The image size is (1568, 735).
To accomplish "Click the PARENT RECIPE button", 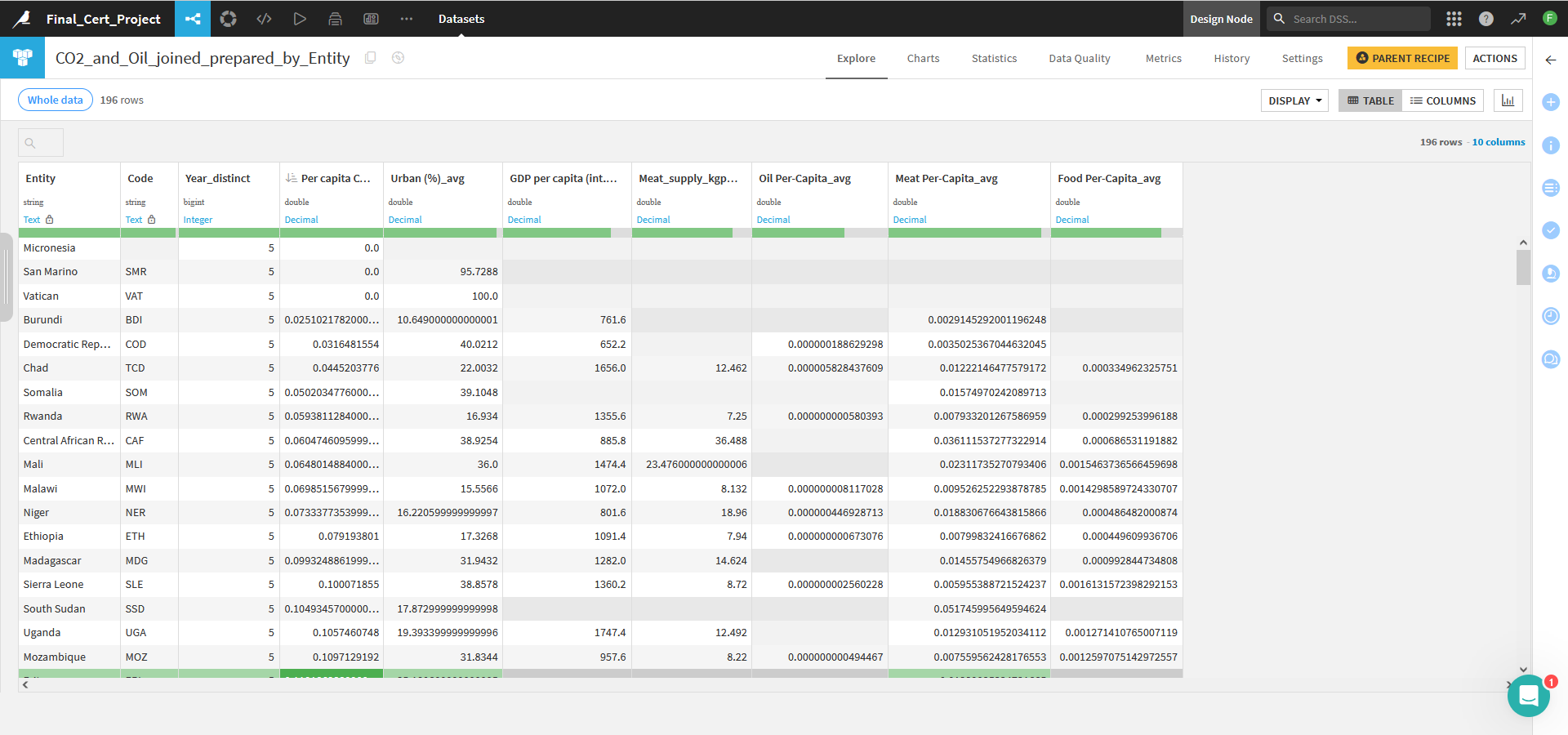I will tap(1402, 58).
